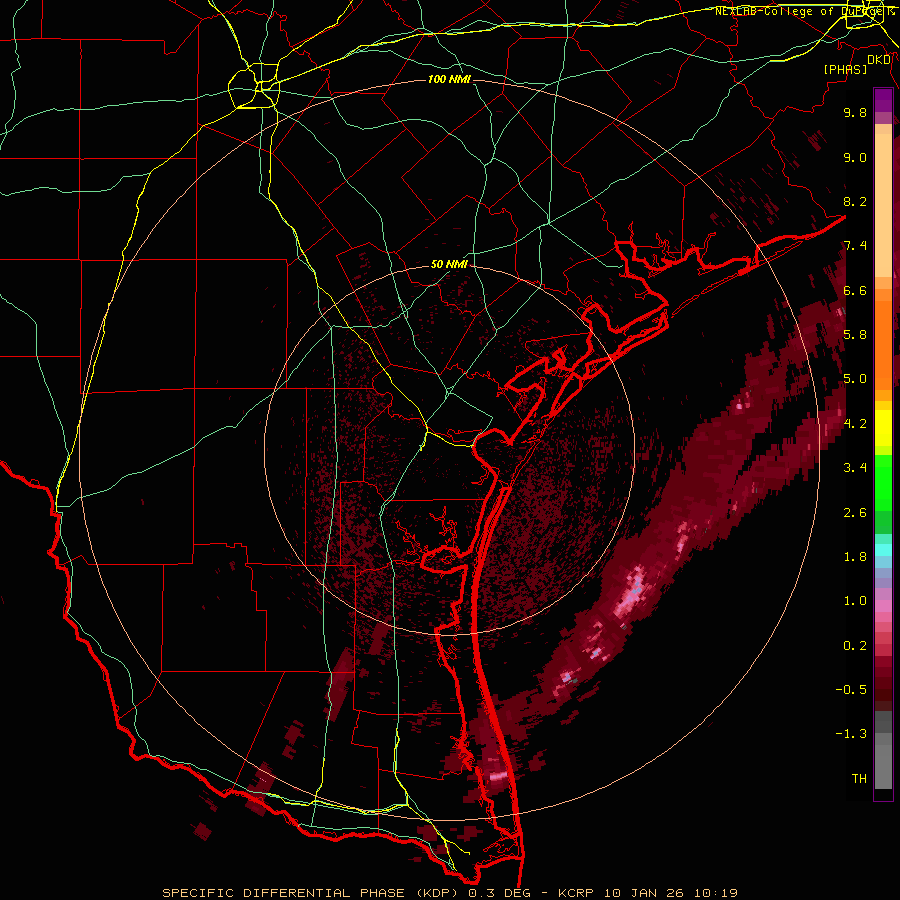Click the cyan color bar segment near 1.8
Image resolution: width=900 pixels, height=900 pixels.
(x=883, y=550)
